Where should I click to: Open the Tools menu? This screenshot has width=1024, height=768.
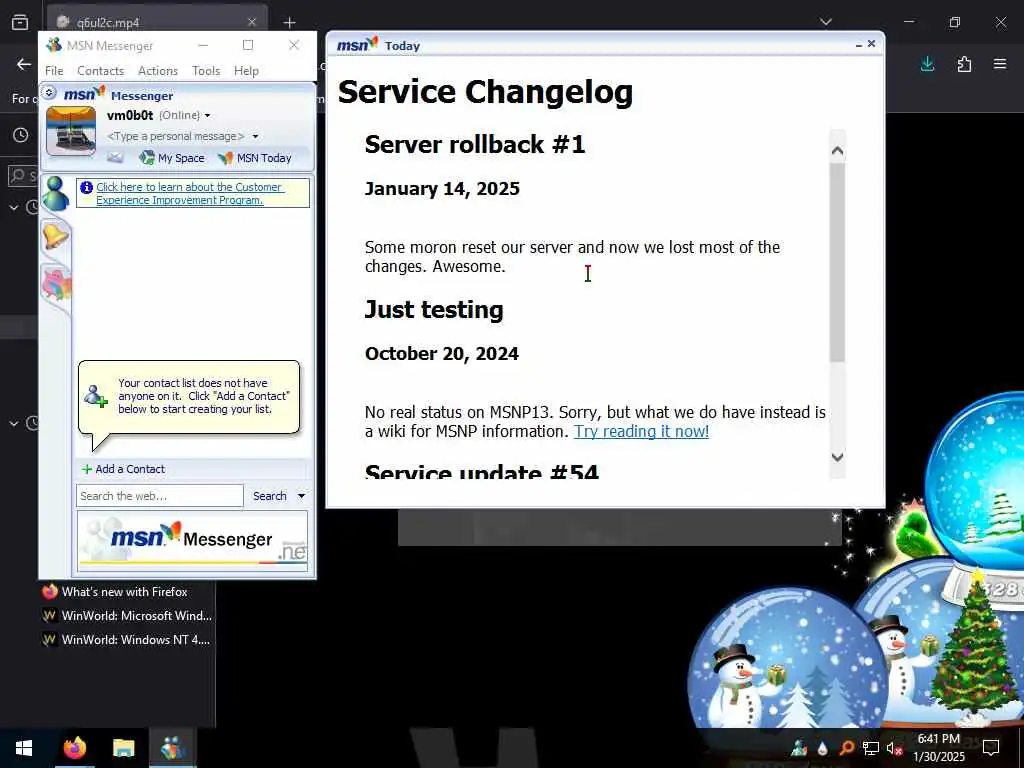pos(206,71)
